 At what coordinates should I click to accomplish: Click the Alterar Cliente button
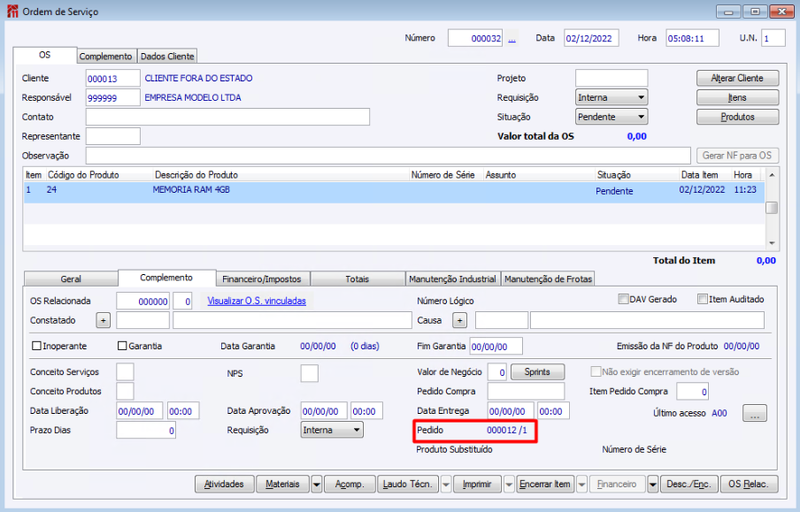[x=737, y=78]
